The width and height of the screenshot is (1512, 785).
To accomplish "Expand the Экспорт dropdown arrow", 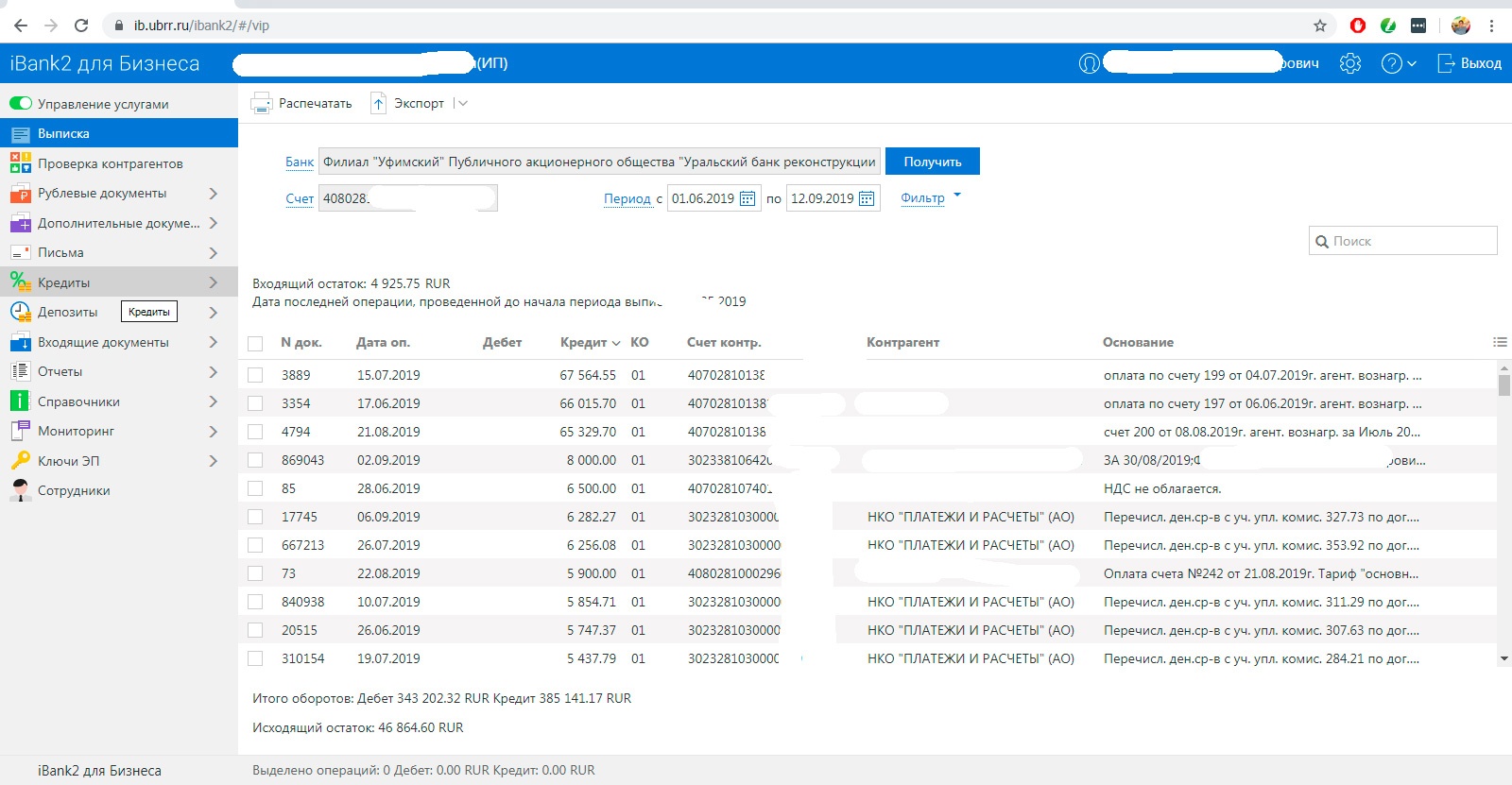I will coord(462,104).
